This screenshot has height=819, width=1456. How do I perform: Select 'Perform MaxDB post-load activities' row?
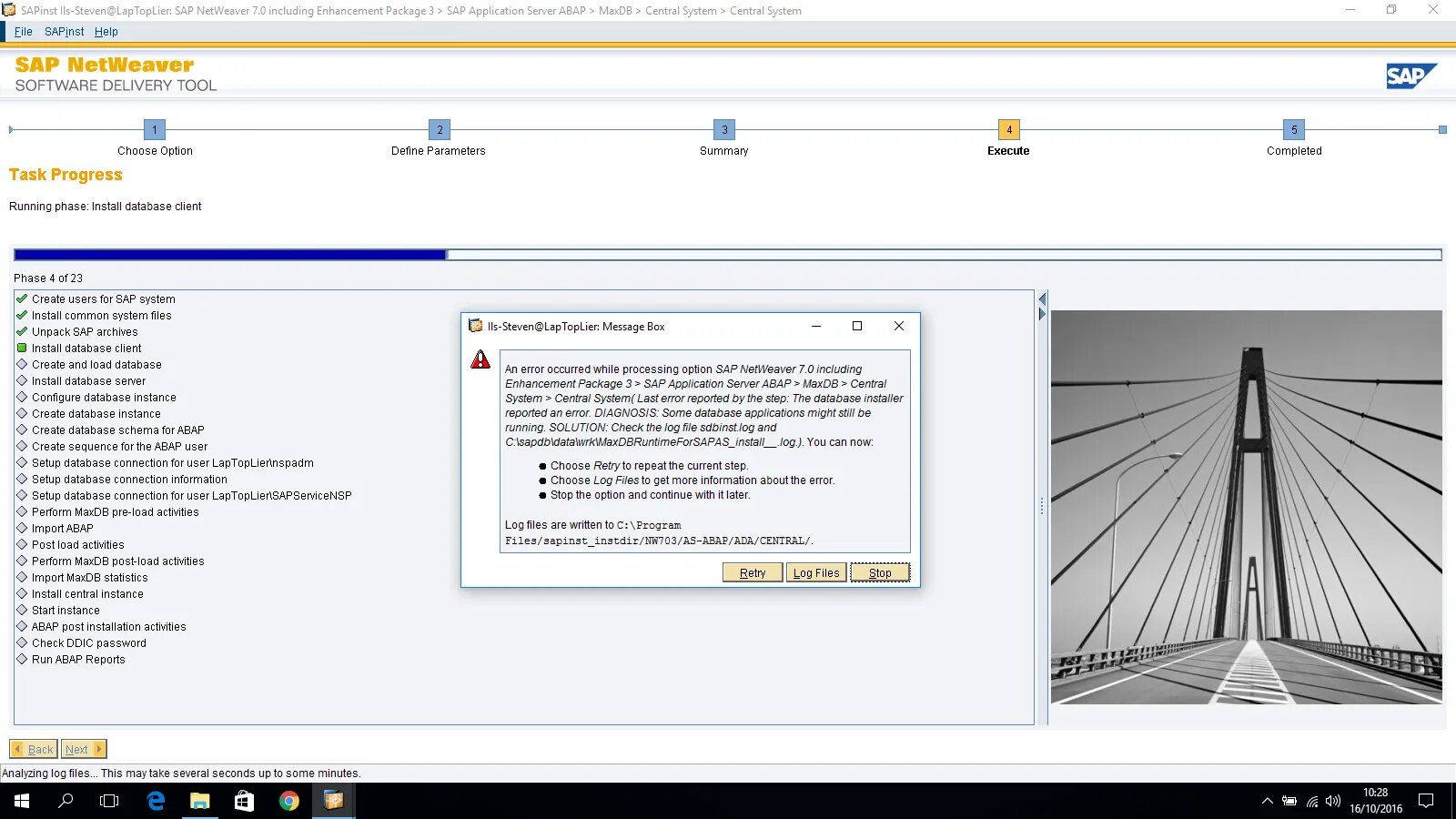coord(117,561)
